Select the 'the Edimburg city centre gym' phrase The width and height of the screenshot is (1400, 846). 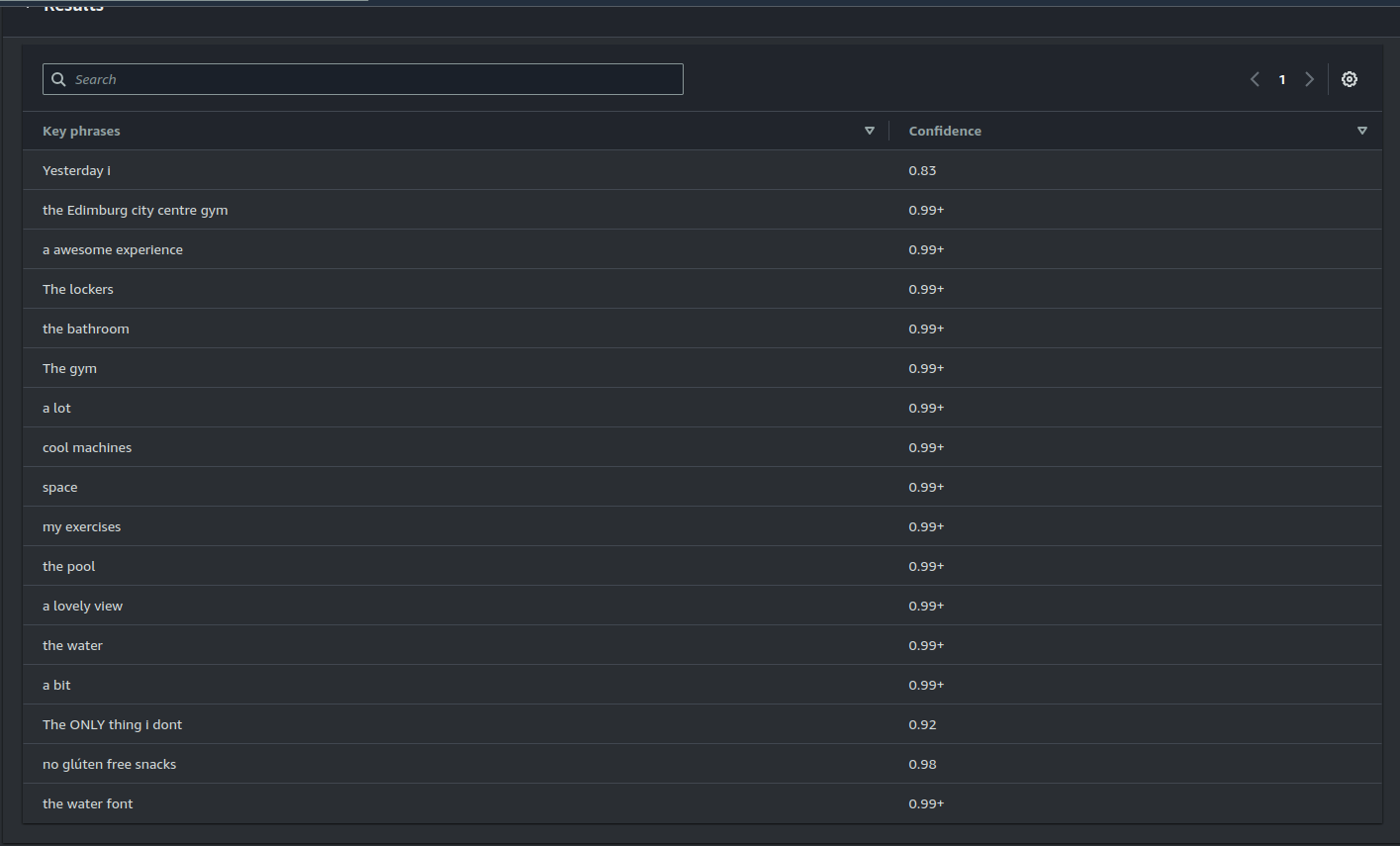[x=135, y=209]
